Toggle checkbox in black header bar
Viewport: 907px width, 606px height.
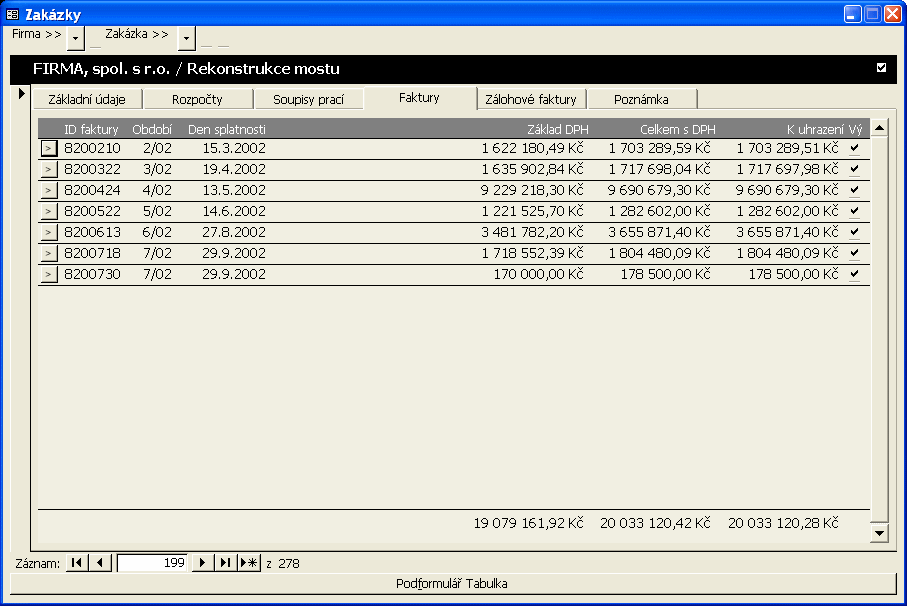(x=881, y=68)
